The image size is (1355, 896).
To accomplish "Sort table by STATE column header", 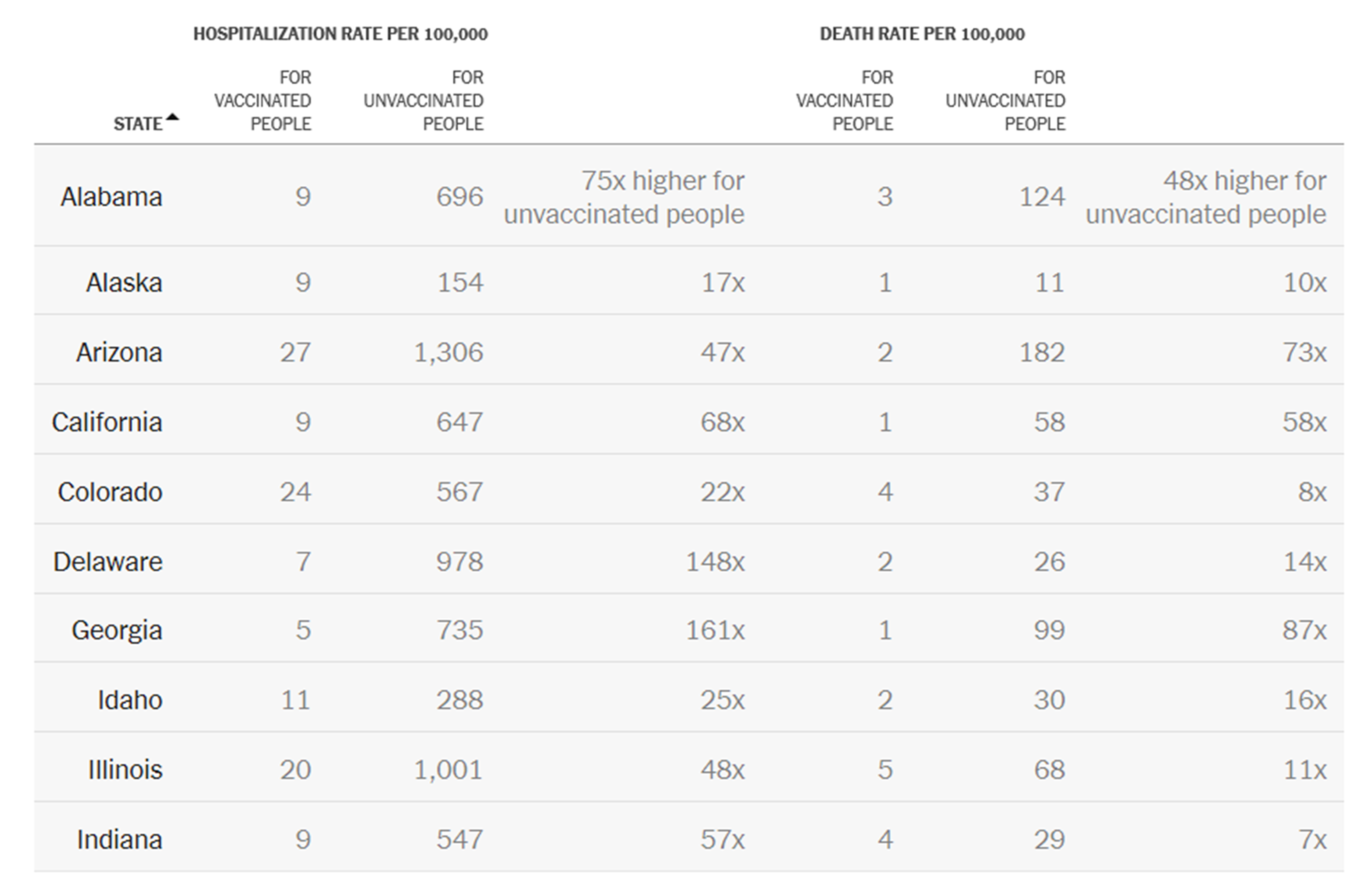I will click(x=138, y=124).
